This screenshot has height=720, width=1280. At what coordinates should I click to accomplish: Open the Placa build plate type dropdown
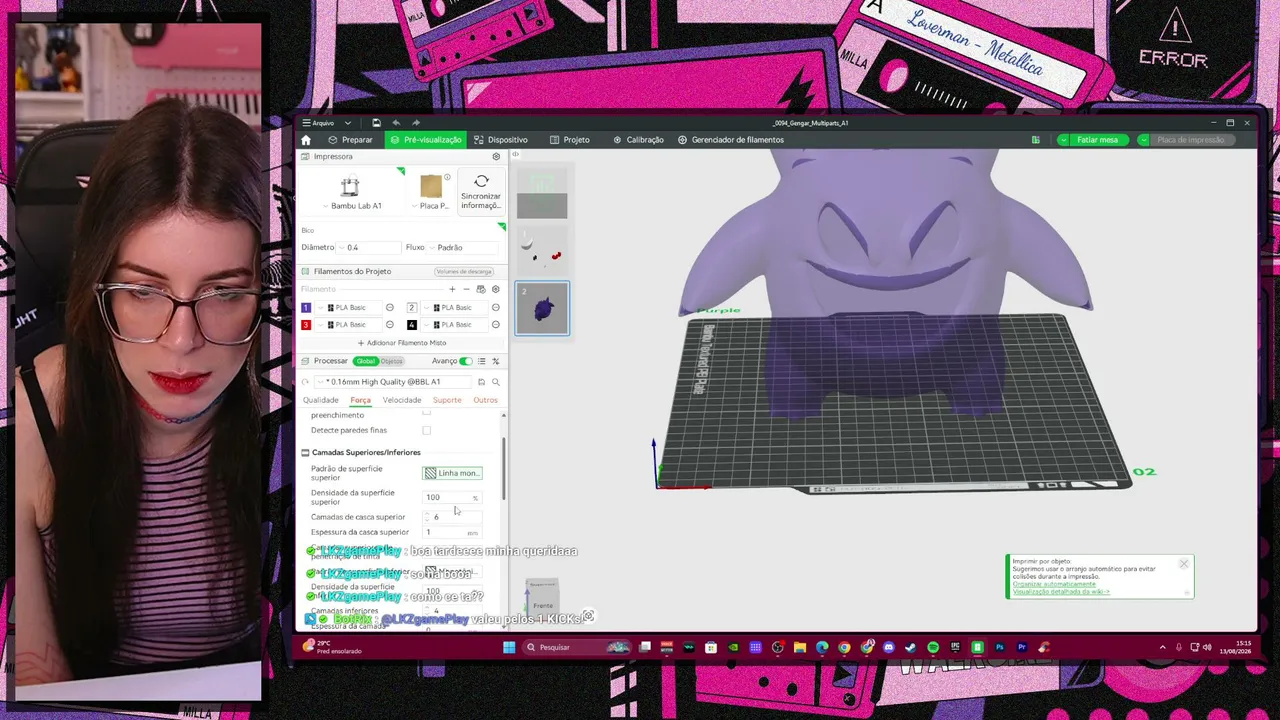431,191
